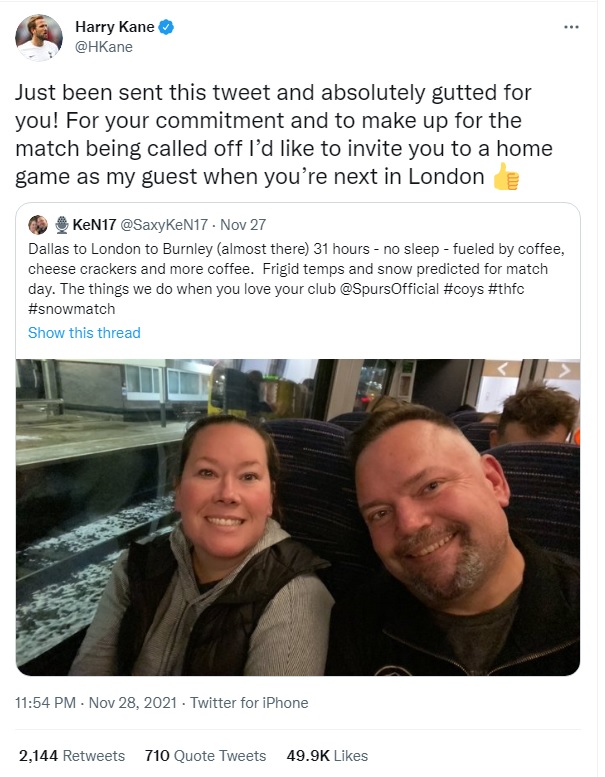This screenshot has height=777, width=605.
Task: Open the #thfc hashtag
Action: coord(506,289)
